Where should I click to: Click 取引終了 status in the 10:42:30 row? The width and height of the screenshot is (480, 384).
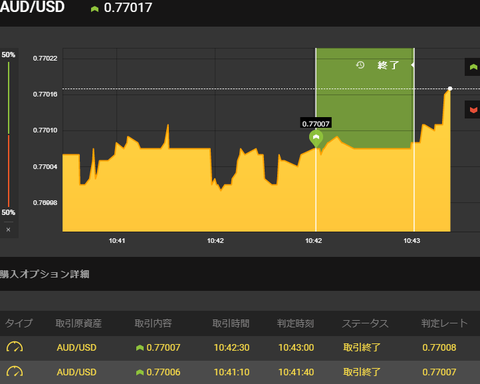[362, 348]
